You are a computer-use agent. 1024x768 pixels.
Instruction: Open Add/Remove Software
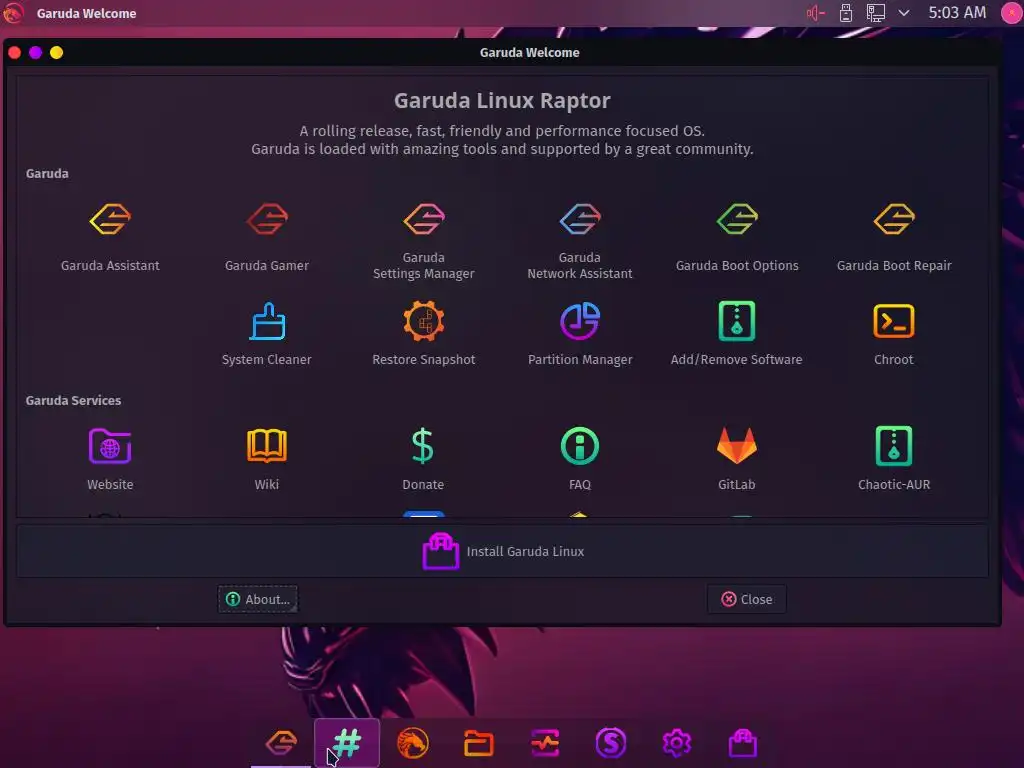(737, 333)
